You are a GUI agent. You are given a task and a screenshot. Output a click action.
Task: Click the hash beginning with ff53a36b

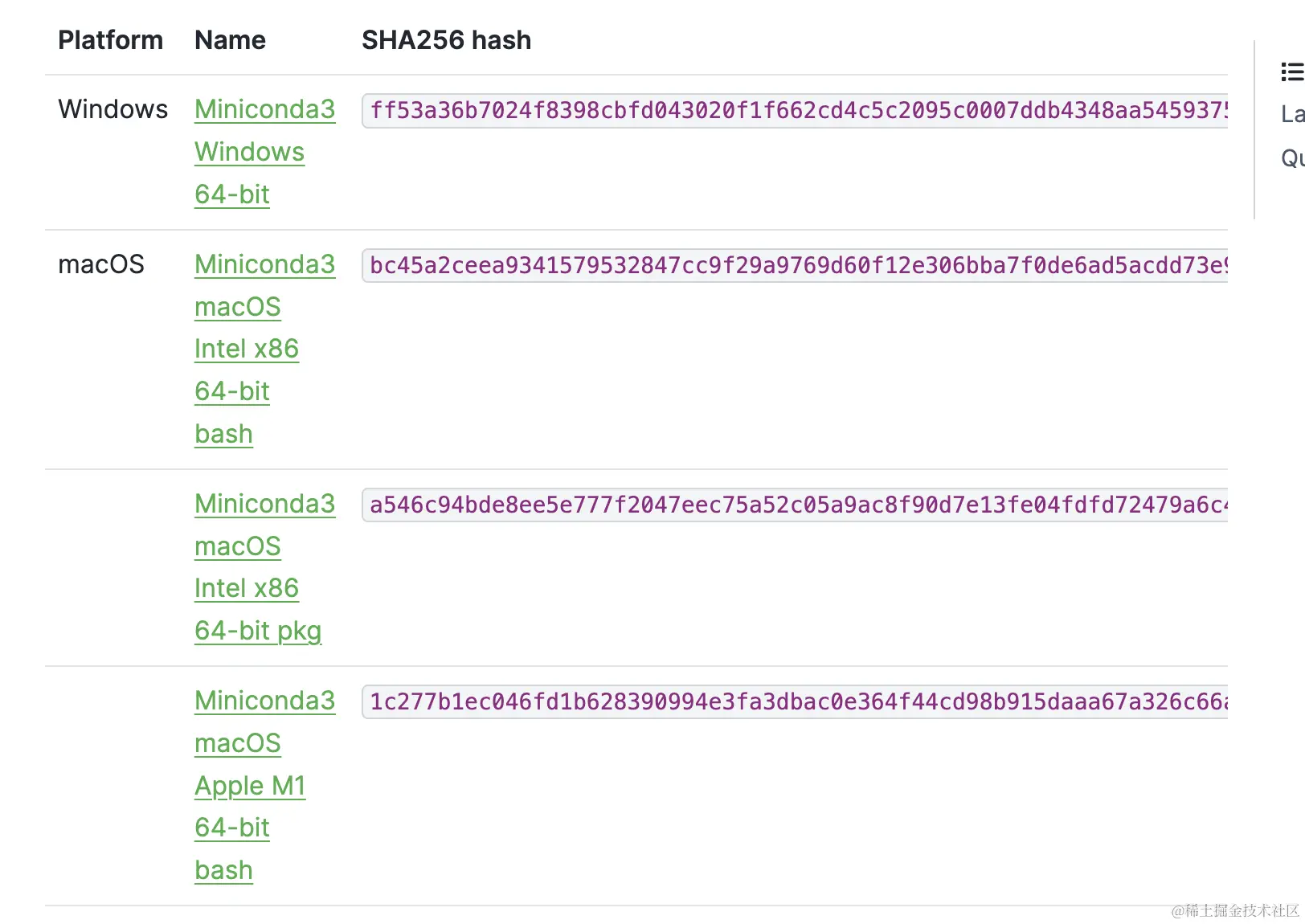click(x=796, y=111)
